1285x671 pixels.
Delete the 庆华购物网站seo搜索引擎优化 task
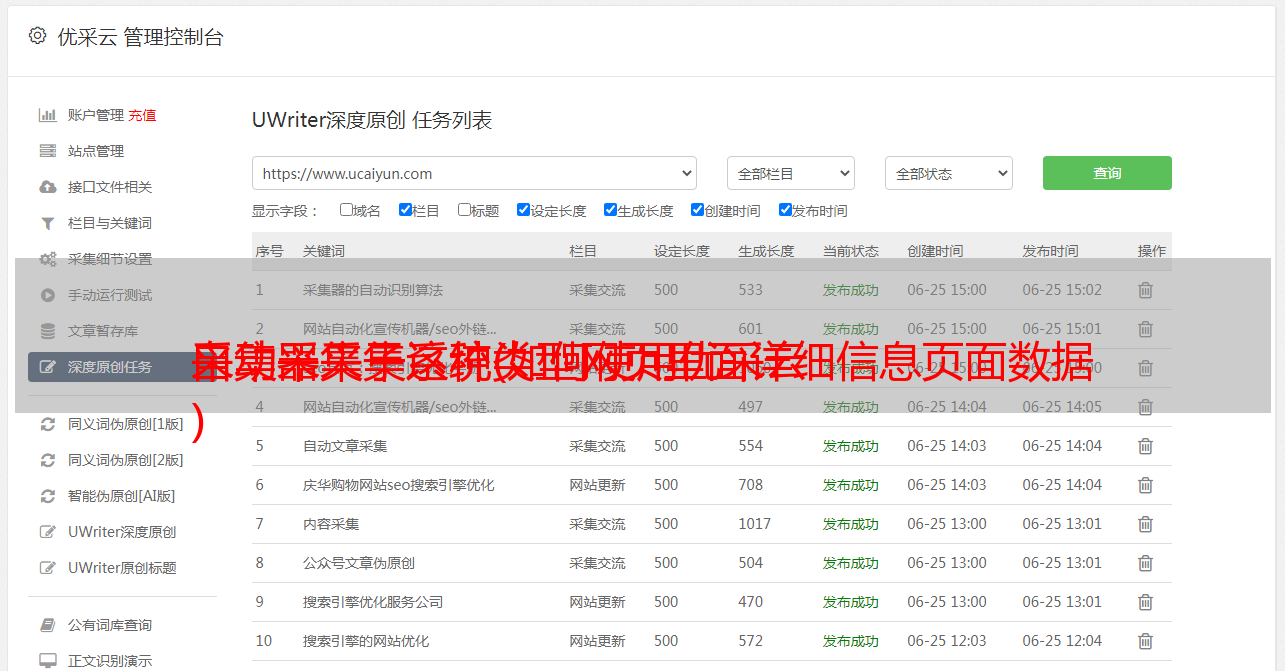1146,485
